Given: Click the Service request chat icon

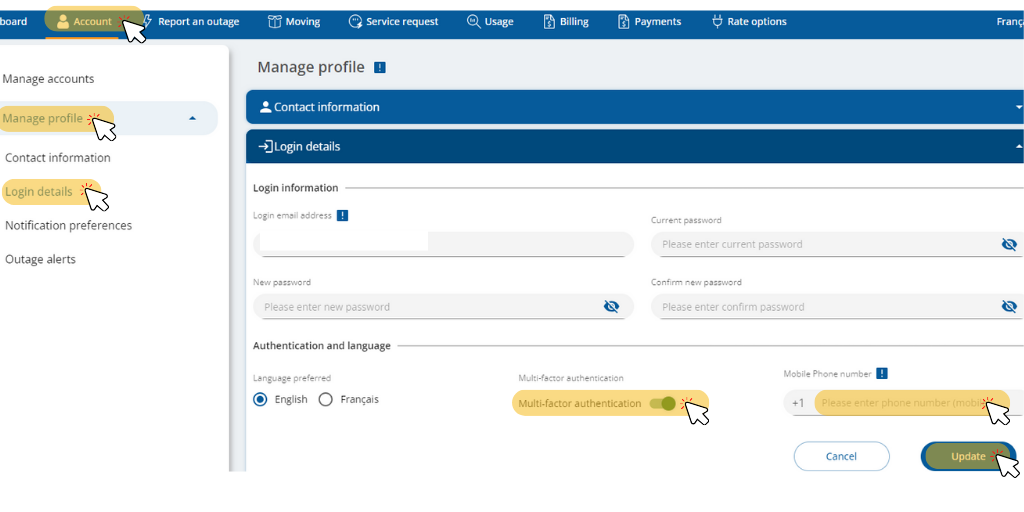Looking at the screenshot, I should point(355,22).
